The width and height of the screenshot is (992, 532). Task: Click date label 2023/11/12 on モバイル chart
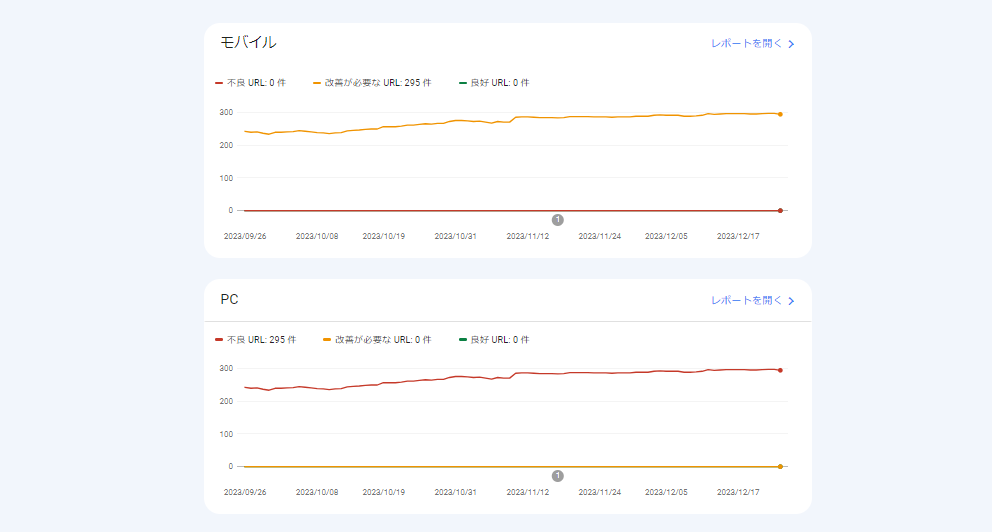click(528, 236)
